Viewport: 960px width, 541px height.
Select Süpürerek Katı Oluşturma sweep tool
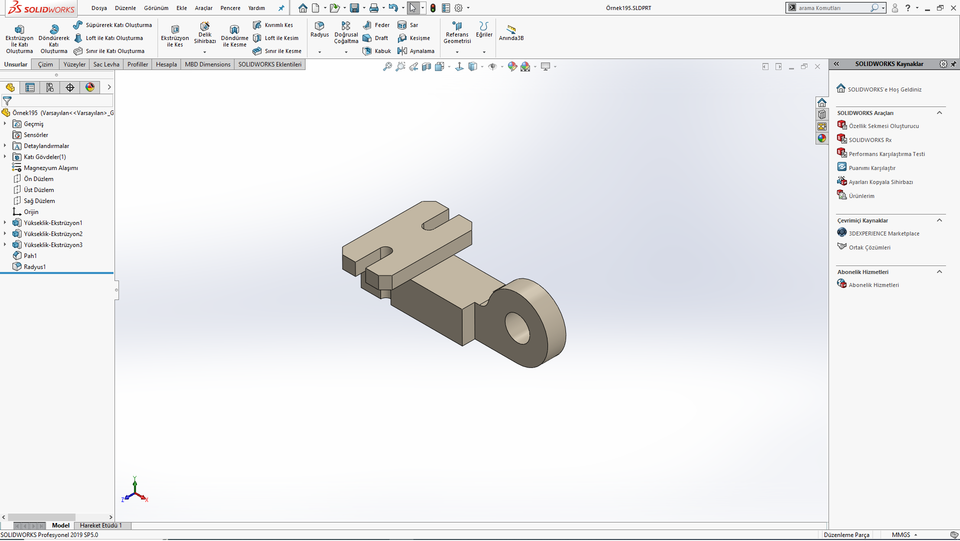(x=113, y=25)
